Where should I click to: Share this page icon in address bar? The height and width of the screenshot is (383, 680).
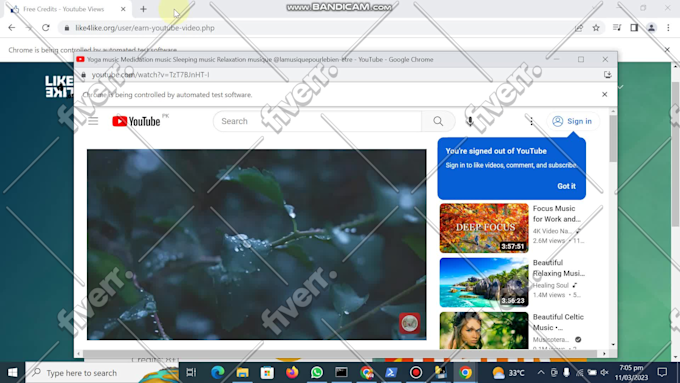coord(579,28)
